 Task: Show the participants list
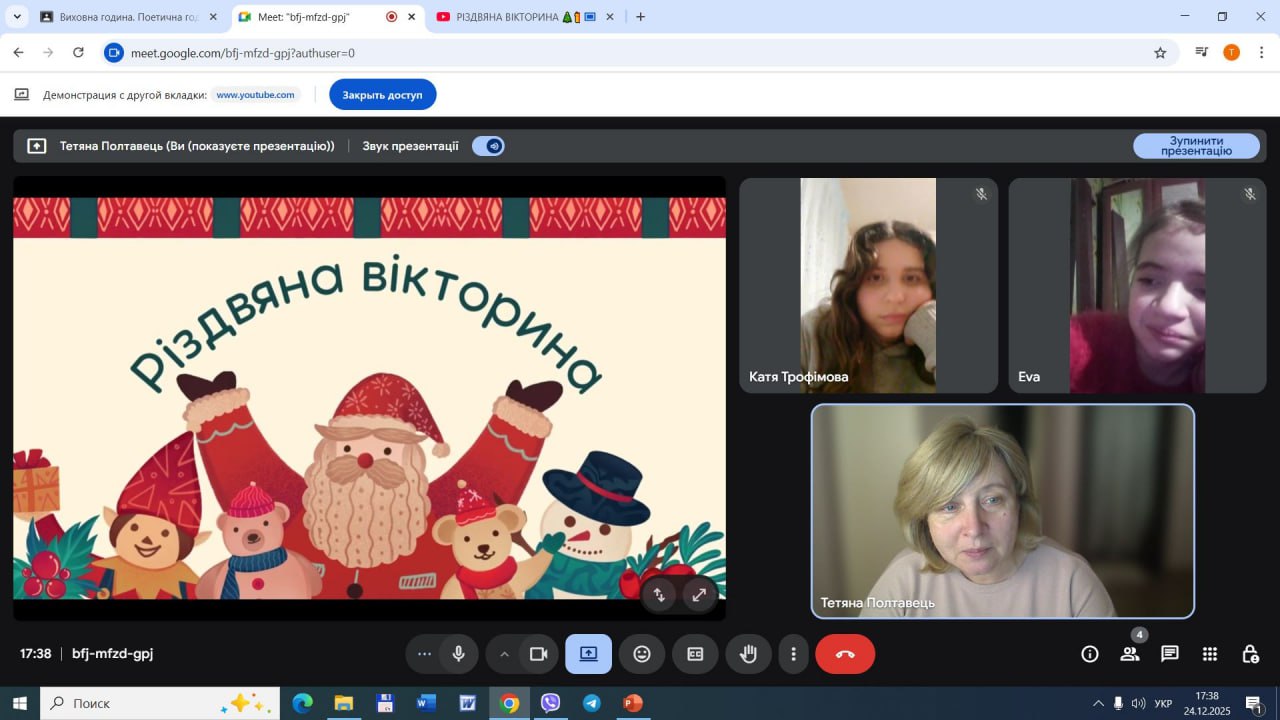click(1130, 654)
